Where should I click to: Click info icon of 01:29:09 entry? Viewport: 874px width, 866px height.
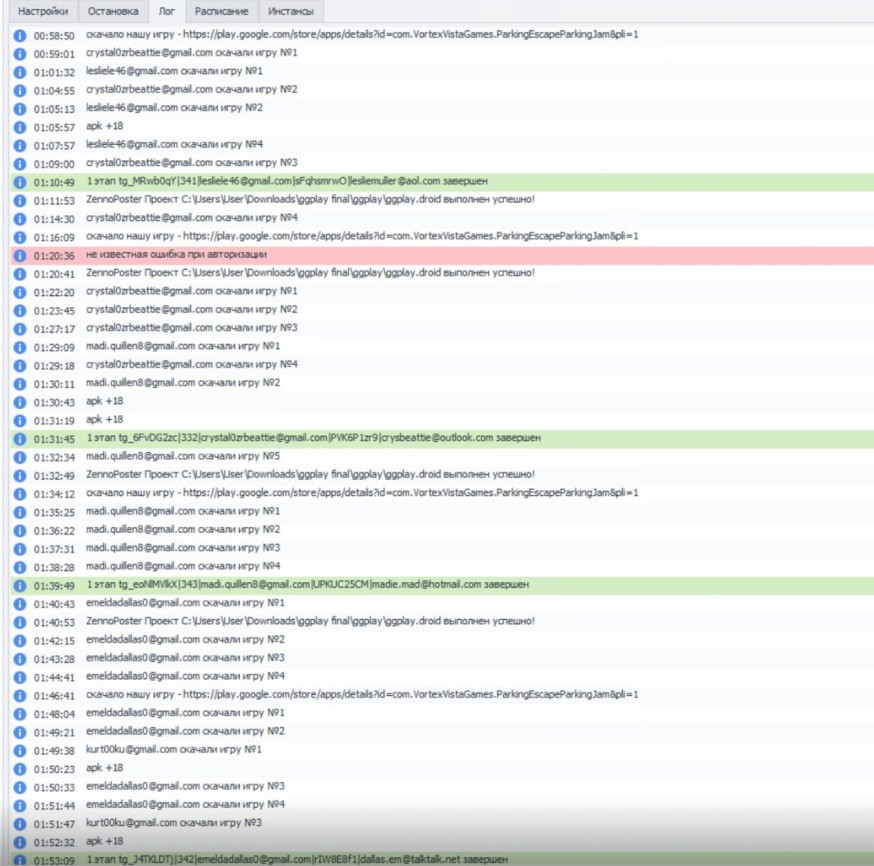click(x=20, y=347)
